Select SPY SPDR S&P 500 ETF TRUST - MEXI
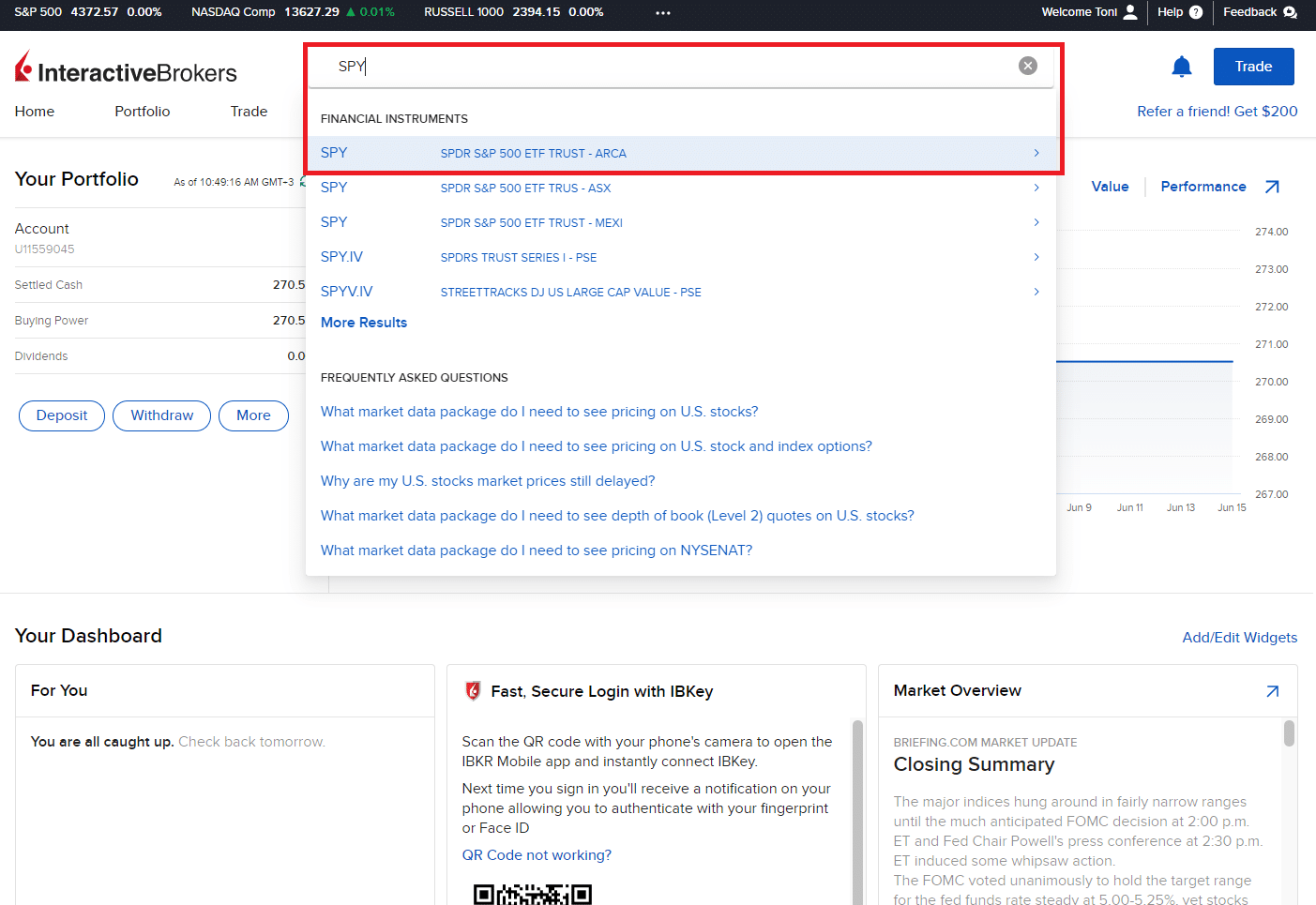This screenshot has width=1316, height=905. click(x=681, y=222)
